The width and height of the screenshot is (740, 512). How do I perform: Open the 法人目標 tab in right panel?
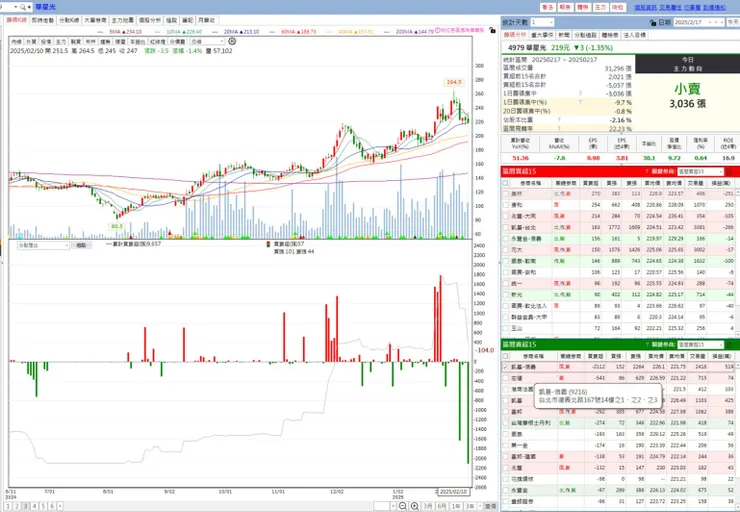coord(635,35)
